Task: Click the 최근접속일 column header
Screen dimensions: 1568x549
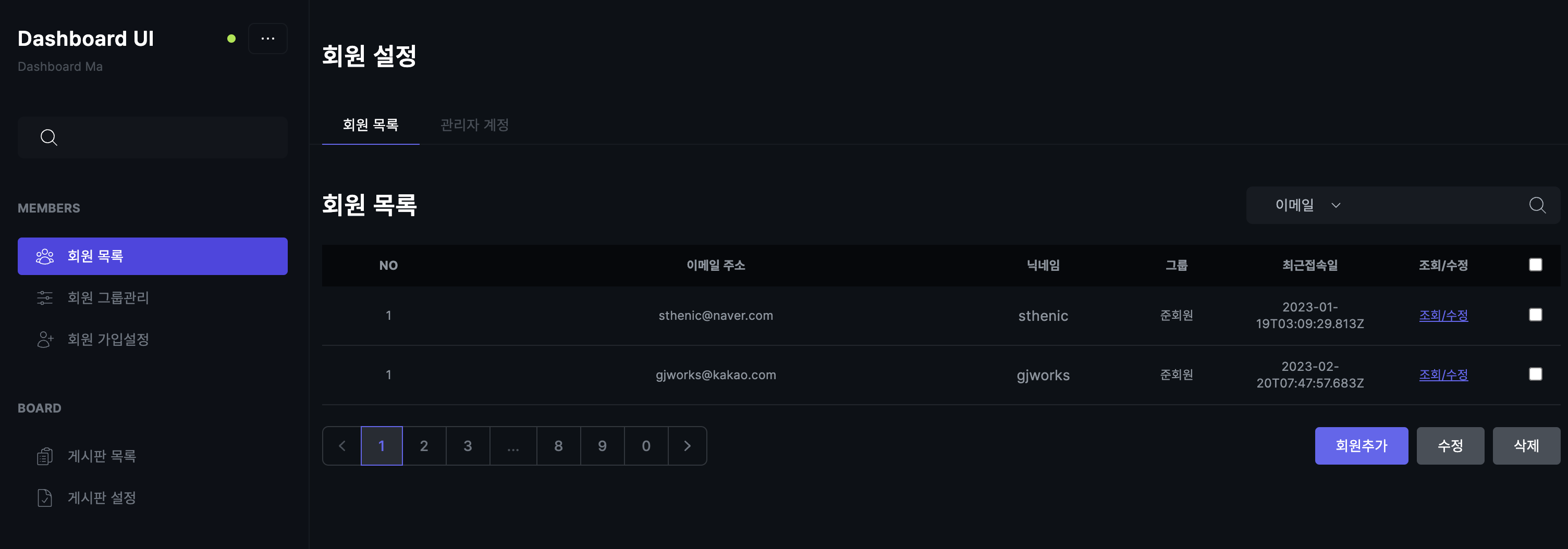Action: (1310, 265)
